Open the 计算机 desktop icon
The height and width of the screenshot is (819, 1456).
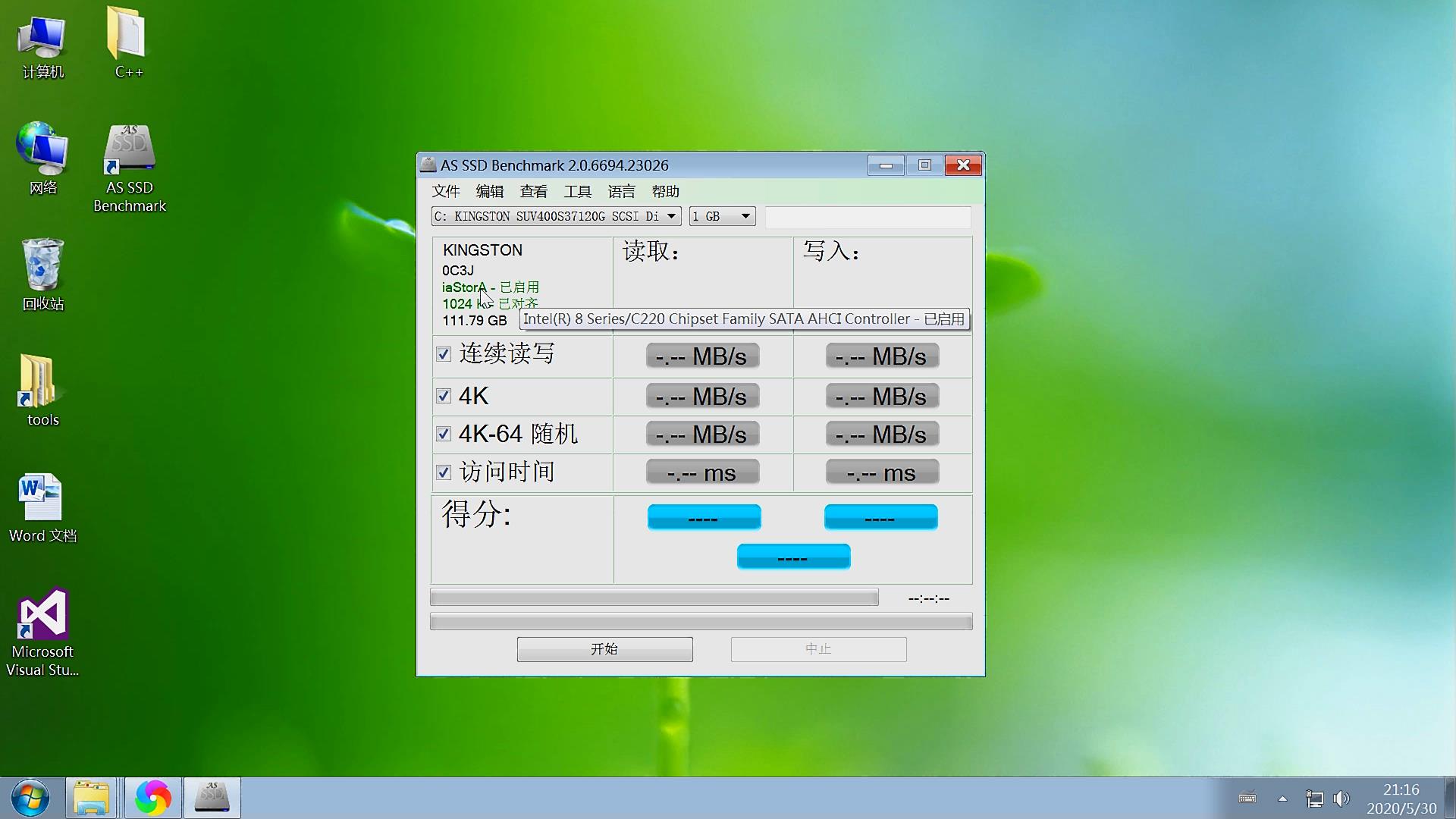42,38
